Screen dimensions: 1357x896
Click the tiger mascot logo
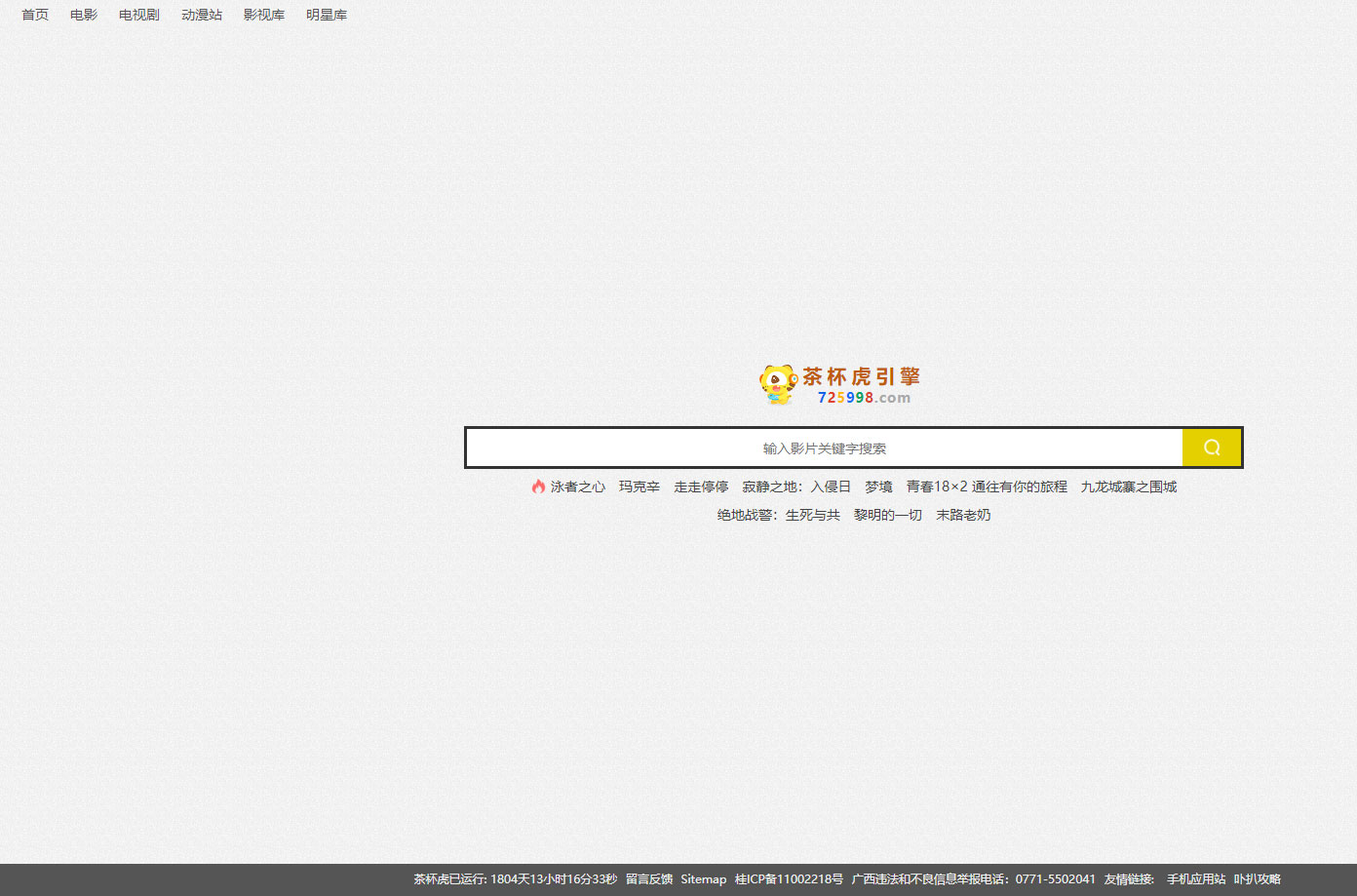(778, 384)
